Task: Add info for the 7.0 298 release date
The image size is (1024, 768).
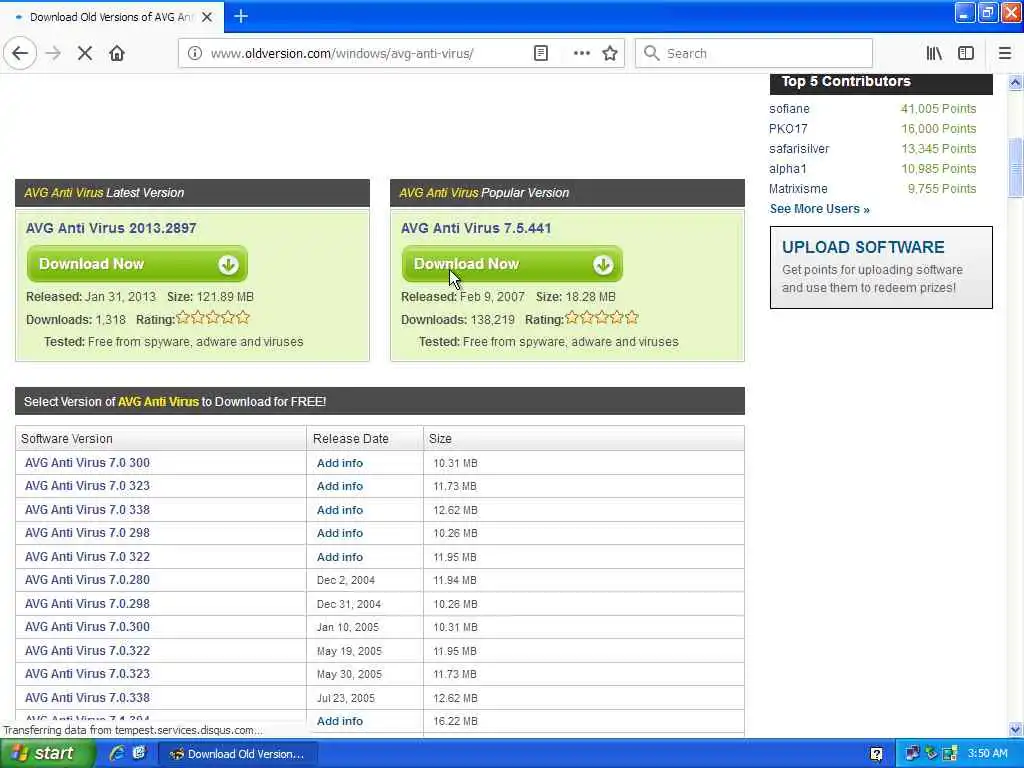Action: (x=340, y=534)
